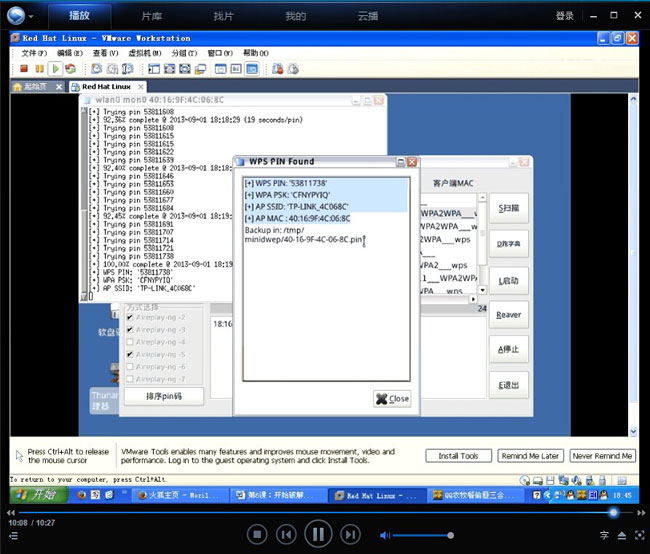Switch to the 片库 tab

pyautogui.click(x=152, y=16)
